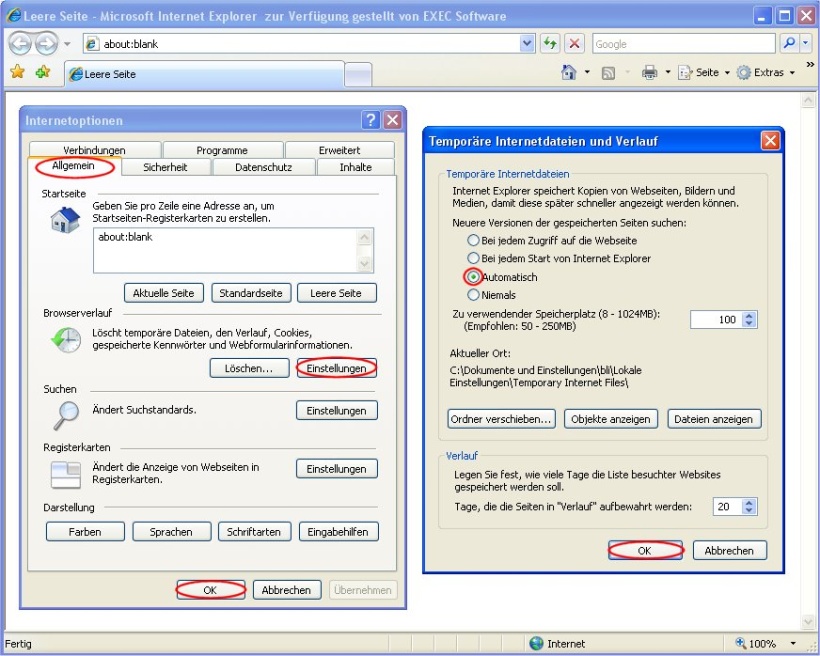This screenshot has height=656, width=820.
Task: Increase Speicherplatz spinner up arrow
Action: coord(749,315)
